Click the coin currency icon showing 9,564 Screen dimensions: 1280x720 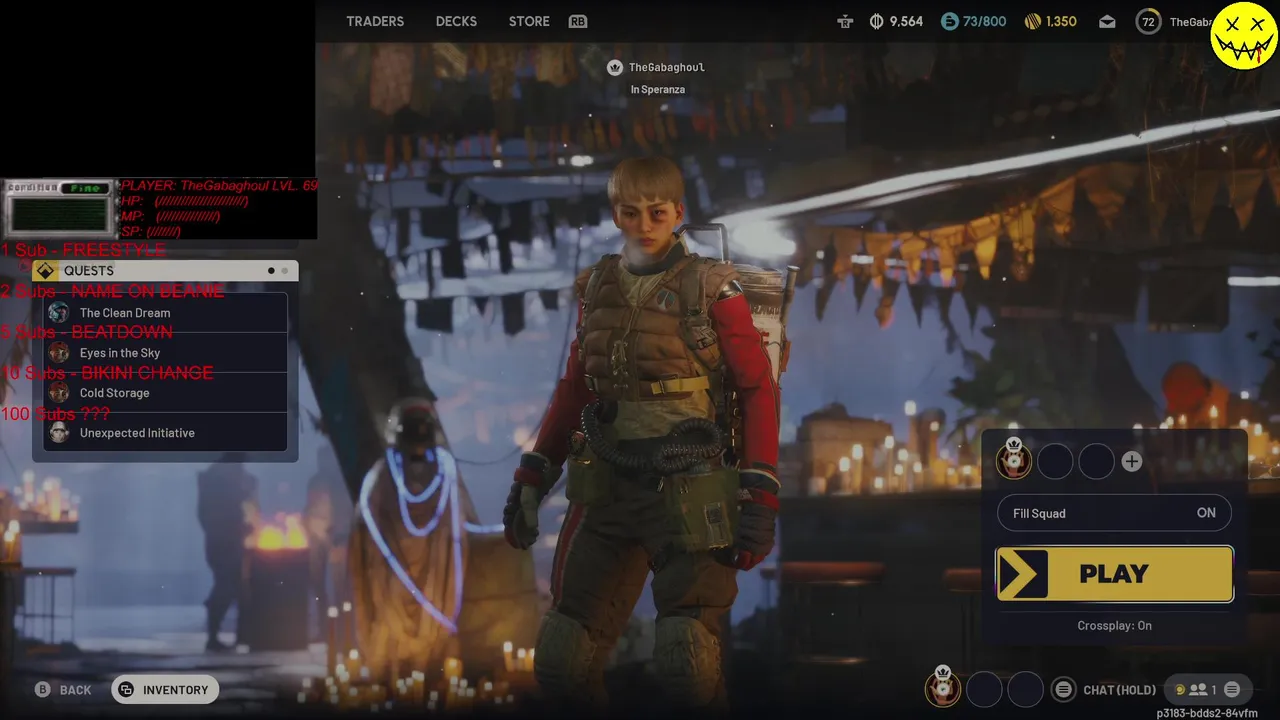click(x=877, y=21)
